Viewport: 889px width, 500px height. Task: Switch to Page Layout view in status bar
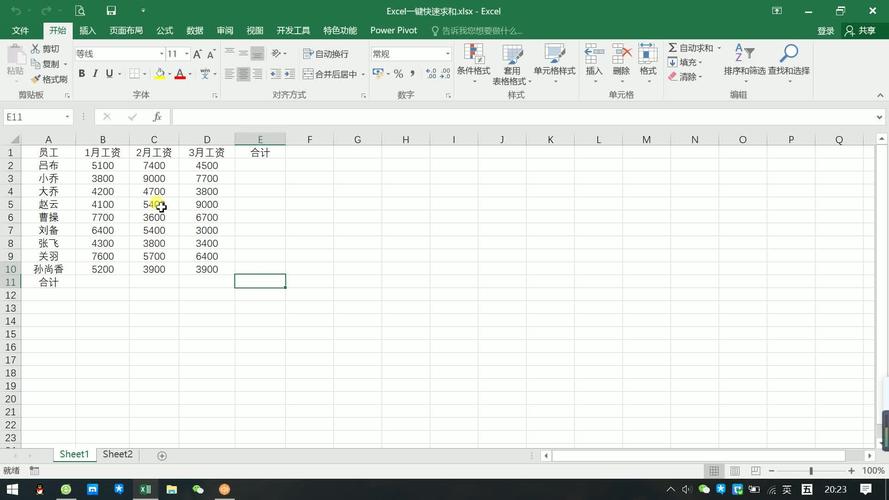pyautogui.click(x=735, y=471)
